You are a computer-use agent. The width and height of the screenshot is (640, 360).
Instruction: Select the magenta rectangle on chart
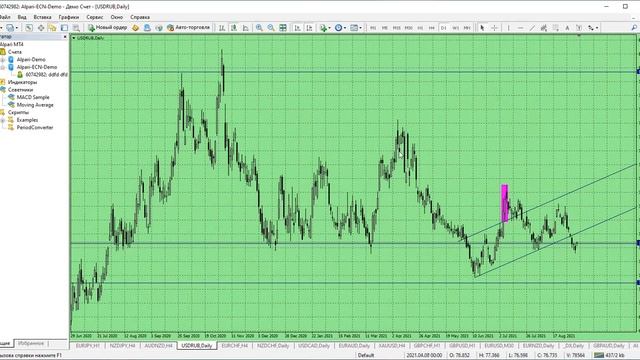click(x=504, y=203)
